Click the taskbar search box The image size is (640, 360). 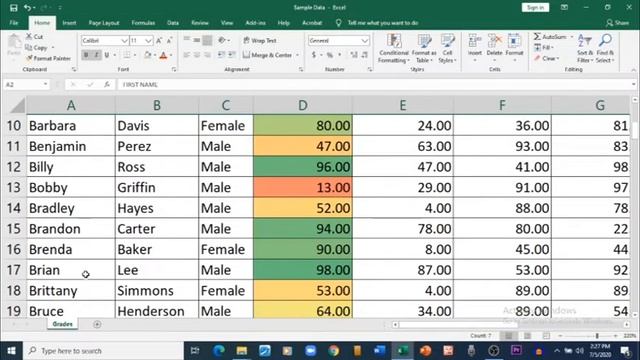click(103, 351)
